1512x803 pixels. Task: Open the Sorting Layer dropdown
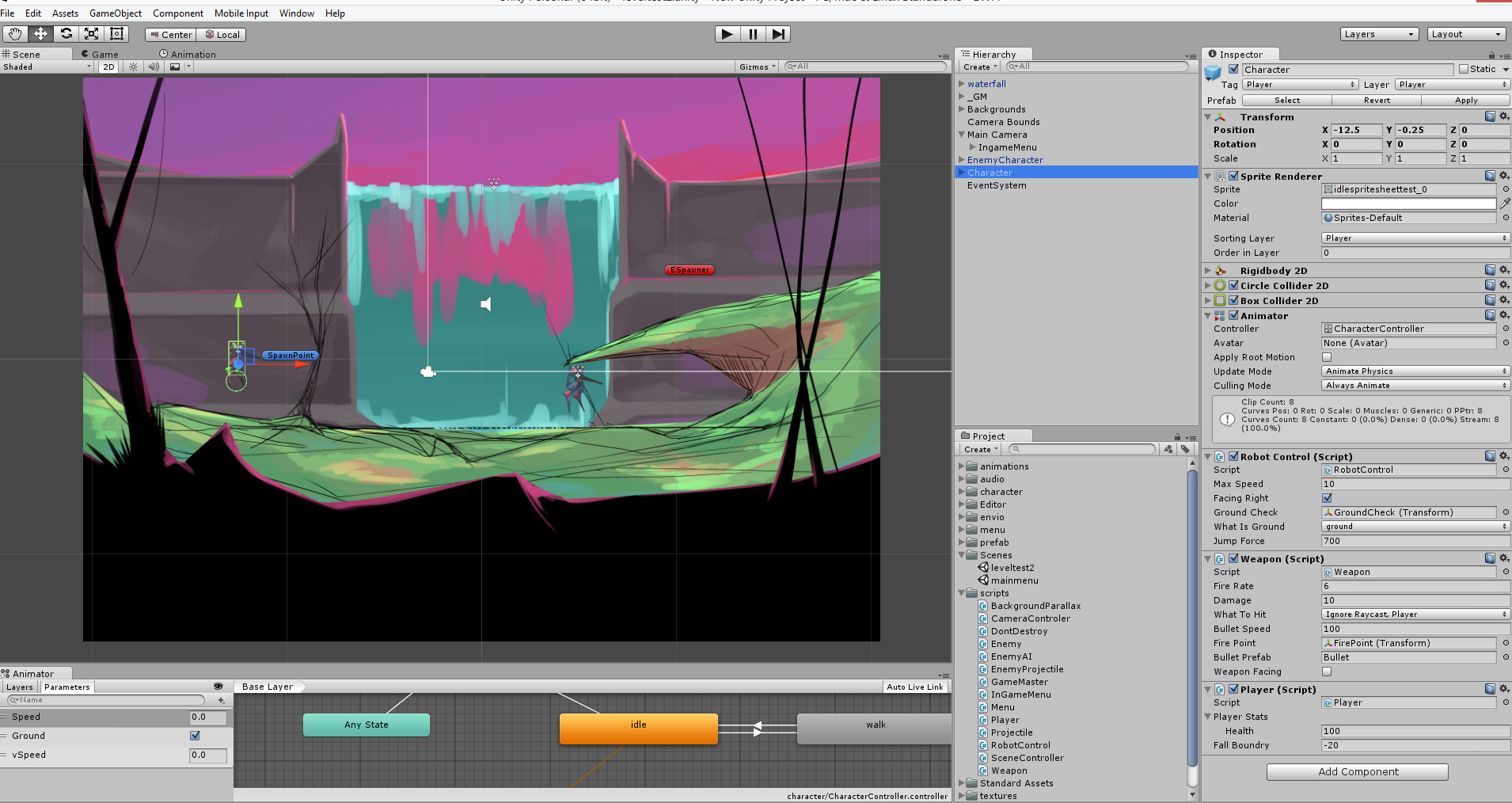1414,238
